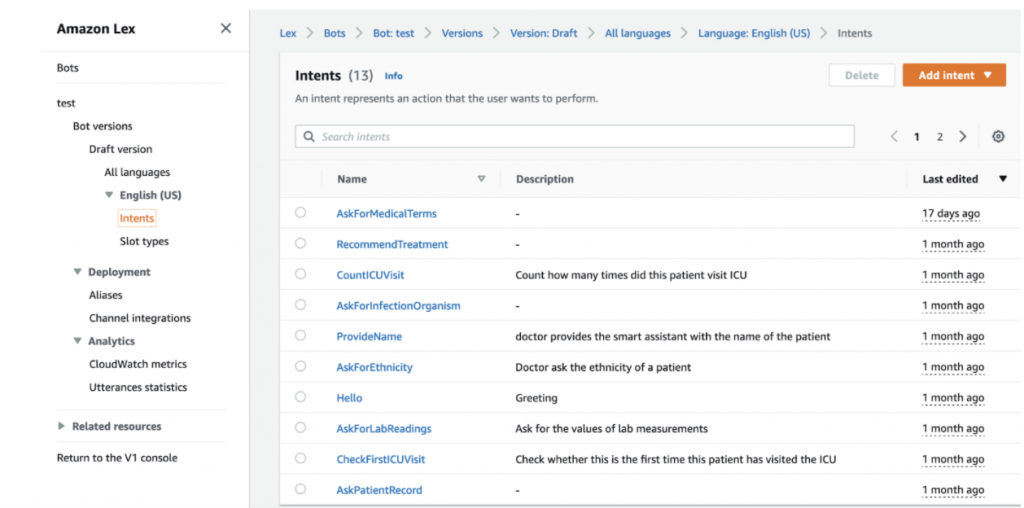Screen dimensions: 1024x508
Task: Click Bots breadcrumb link
Action: click(x=335, y=33)
